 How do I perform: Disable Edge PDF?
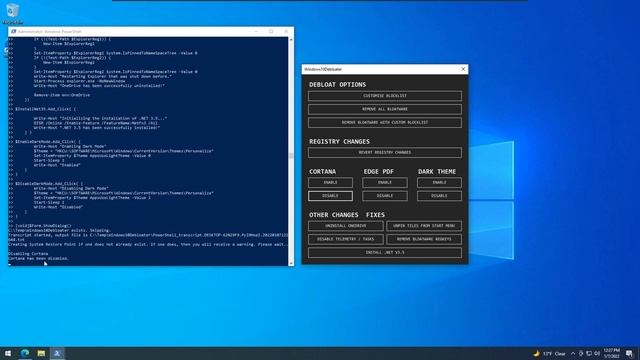pyautogui.click(x=385, y=196)
